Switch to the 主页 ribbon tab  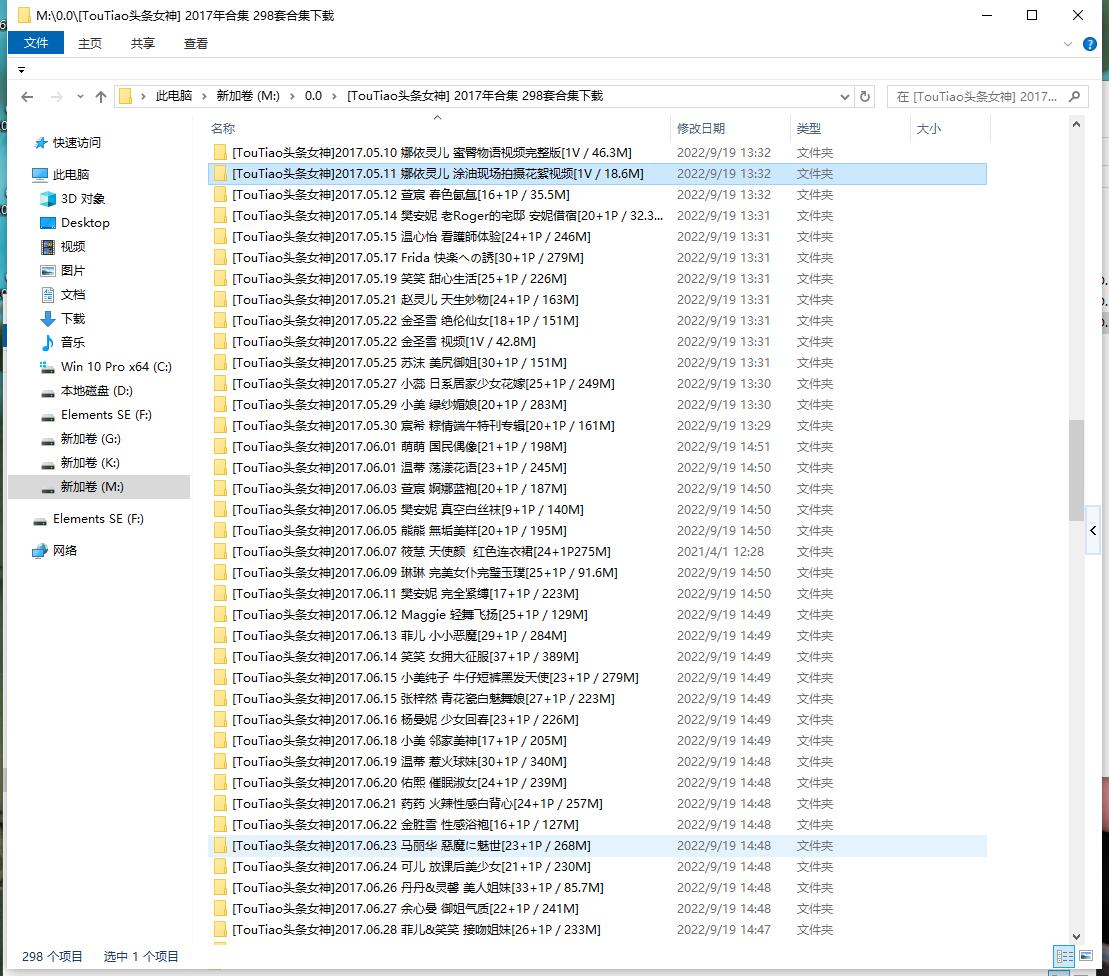[90, 44]
